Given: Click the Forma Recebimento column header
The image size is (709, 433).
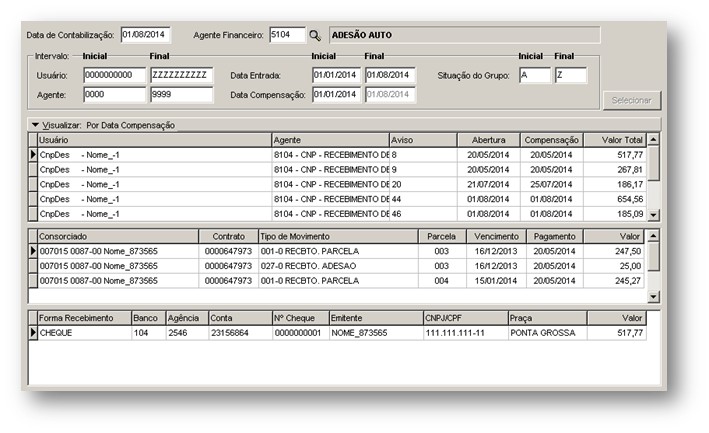Looking at the screenshot, I should [x=84, y=318].
